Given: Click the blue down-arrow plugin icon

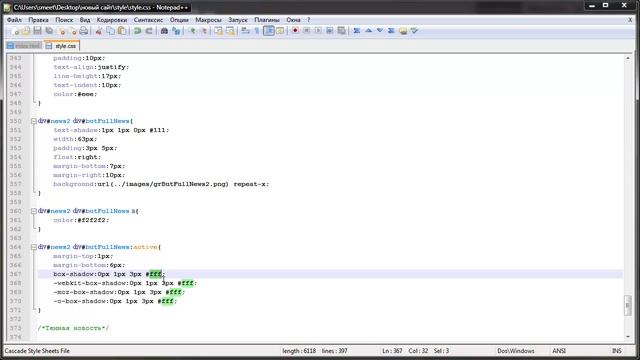Looking at the screenshot, I should [380, 31].
